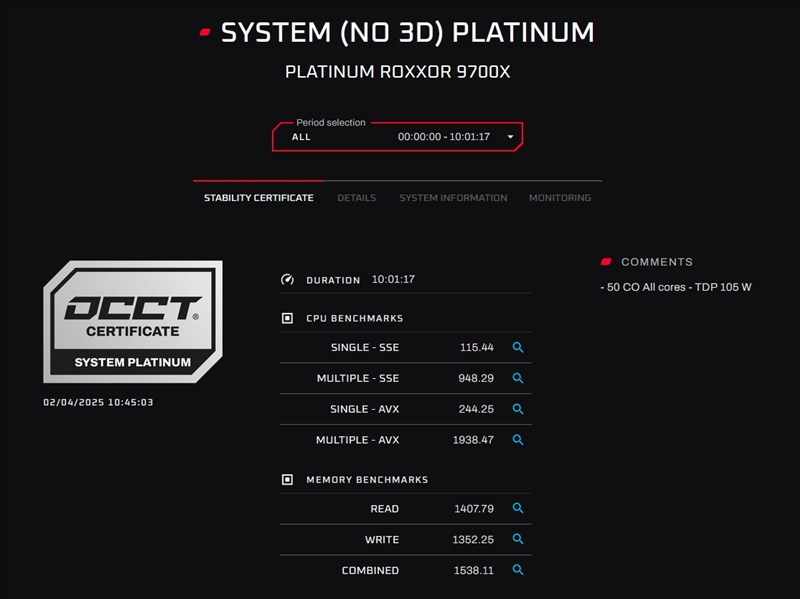
Task: Click the duration gauge icon
Action: (287, 280)
